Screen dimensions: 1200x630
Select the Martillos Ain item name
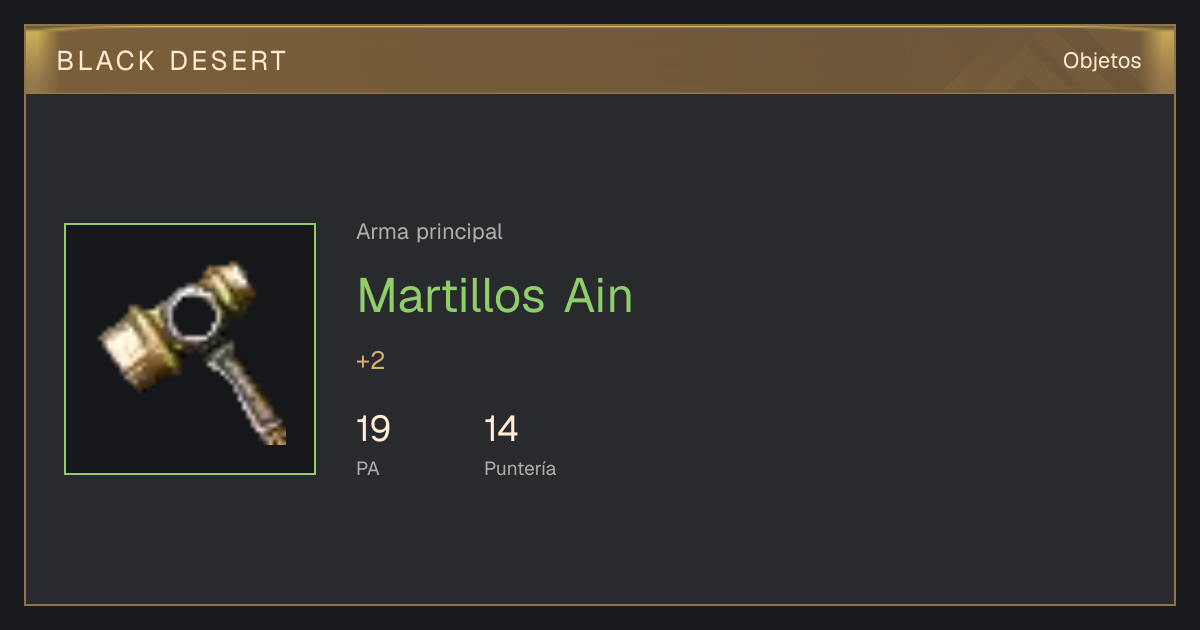[495, 296]
